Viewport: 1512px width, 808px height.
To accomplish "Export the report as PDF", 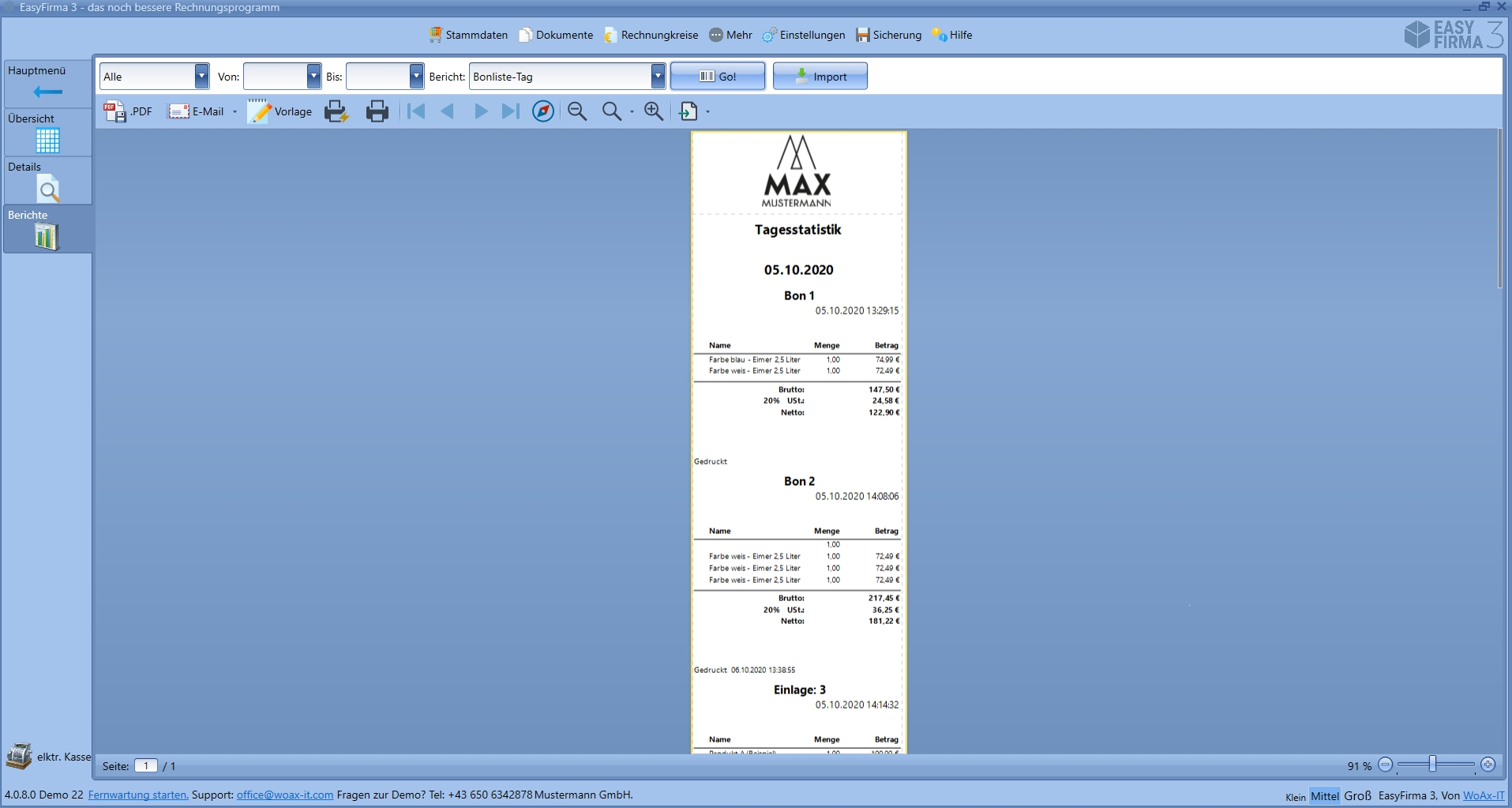I will coord(128,111).
